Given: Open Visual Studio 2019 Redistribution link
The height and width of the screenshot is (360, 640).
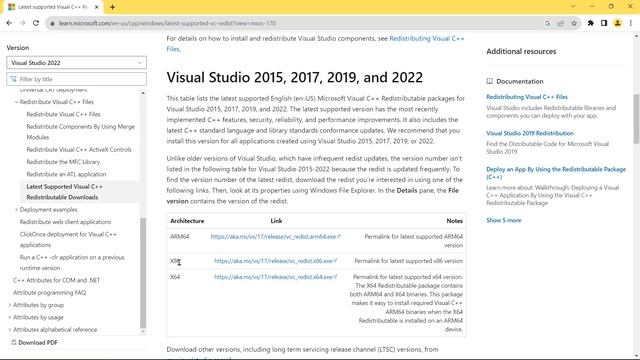Looking at the screenshot, I should [530, 133].
